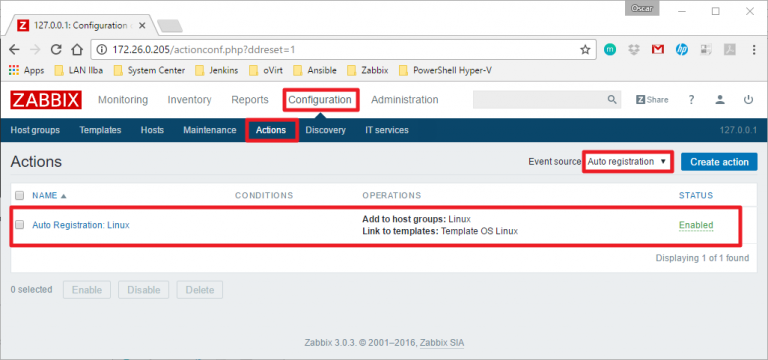Open the oVirt bookmark folder
The height and width of the screenshot is (360, 768).
(x=265, y=71)
